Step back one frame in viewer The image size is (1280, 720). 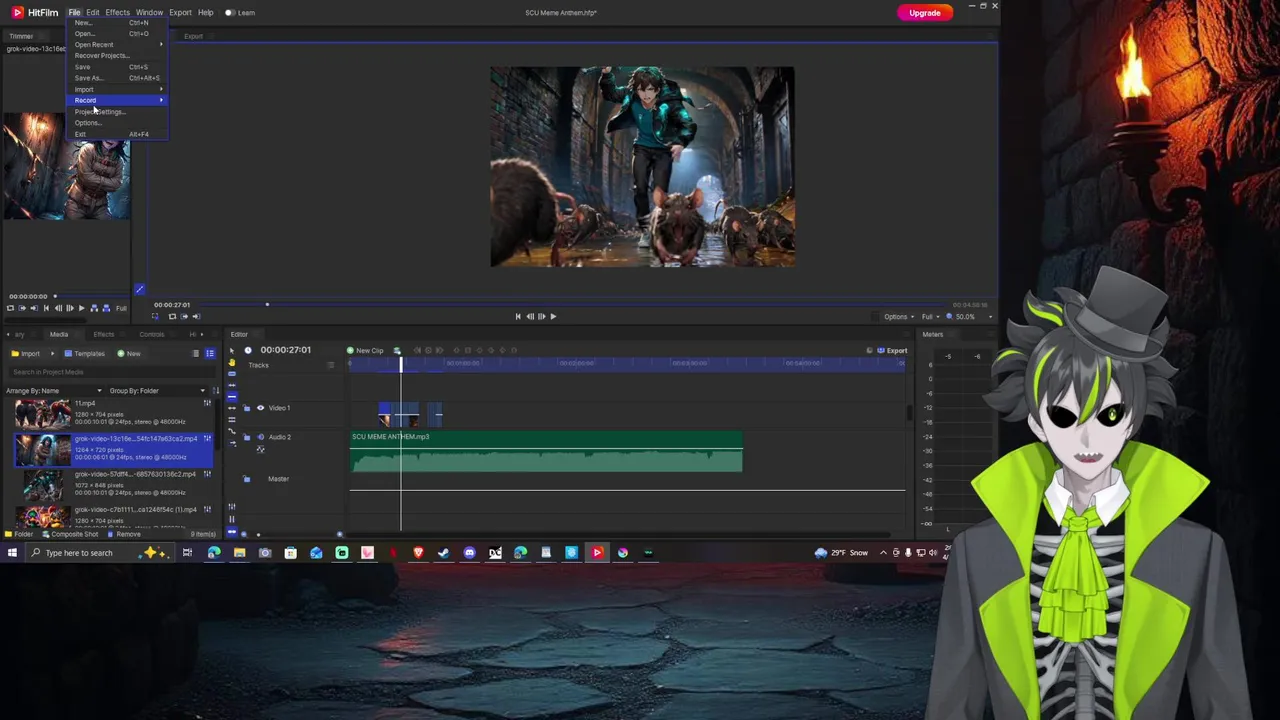click(x=530, y=316)
